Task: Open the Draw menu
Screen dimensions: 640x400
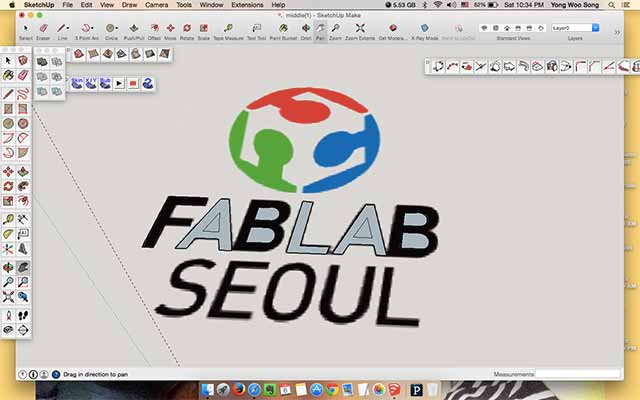Action: pyautogui.click(x=129, y=5)
